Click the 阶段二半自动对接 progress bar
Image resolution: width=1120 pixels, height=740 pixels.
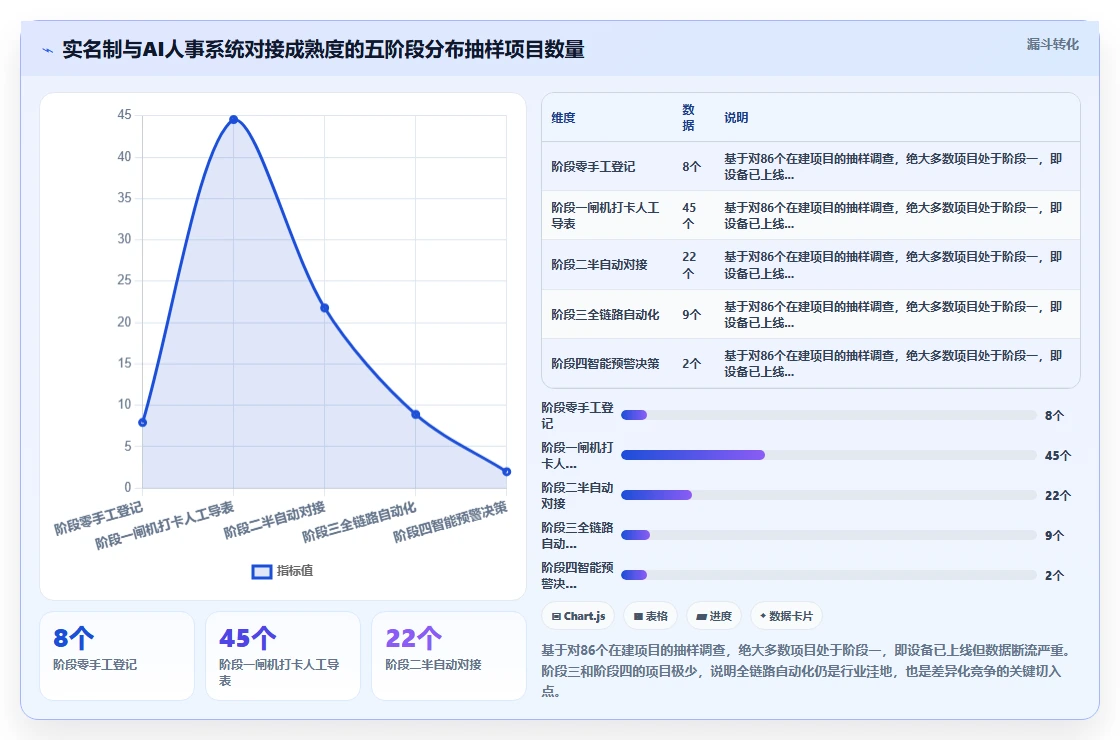pyautogui.click(x=829, y=495)
